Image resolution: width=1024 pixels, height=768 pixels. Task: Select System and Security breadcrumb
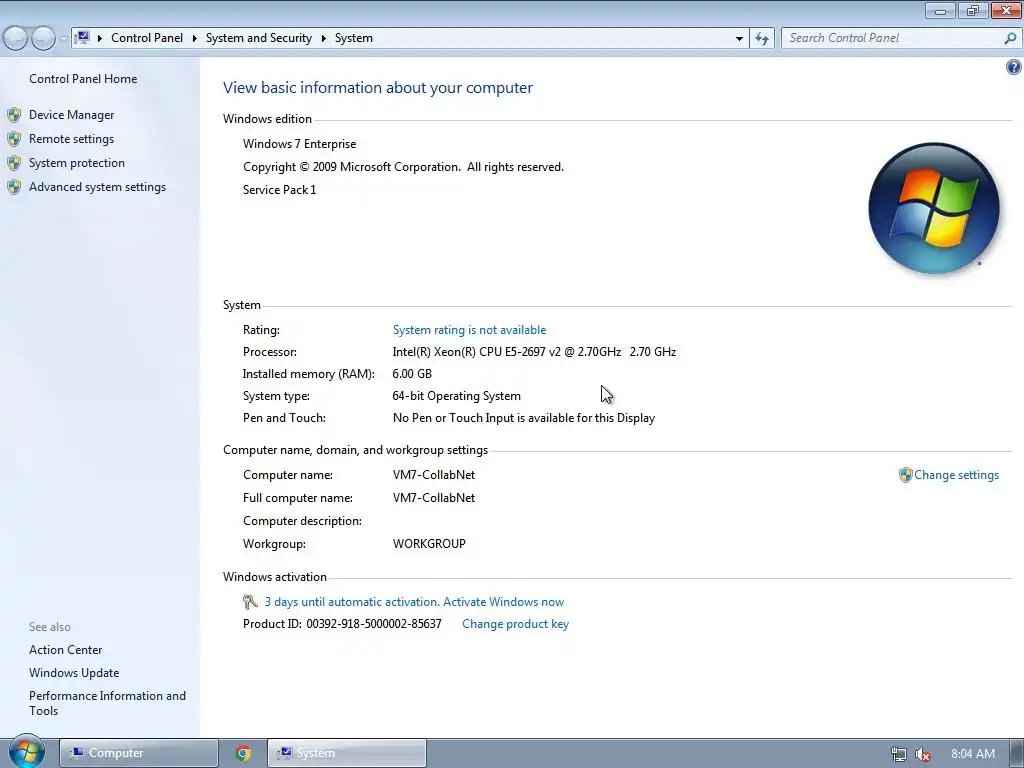[x=259, y=38]
